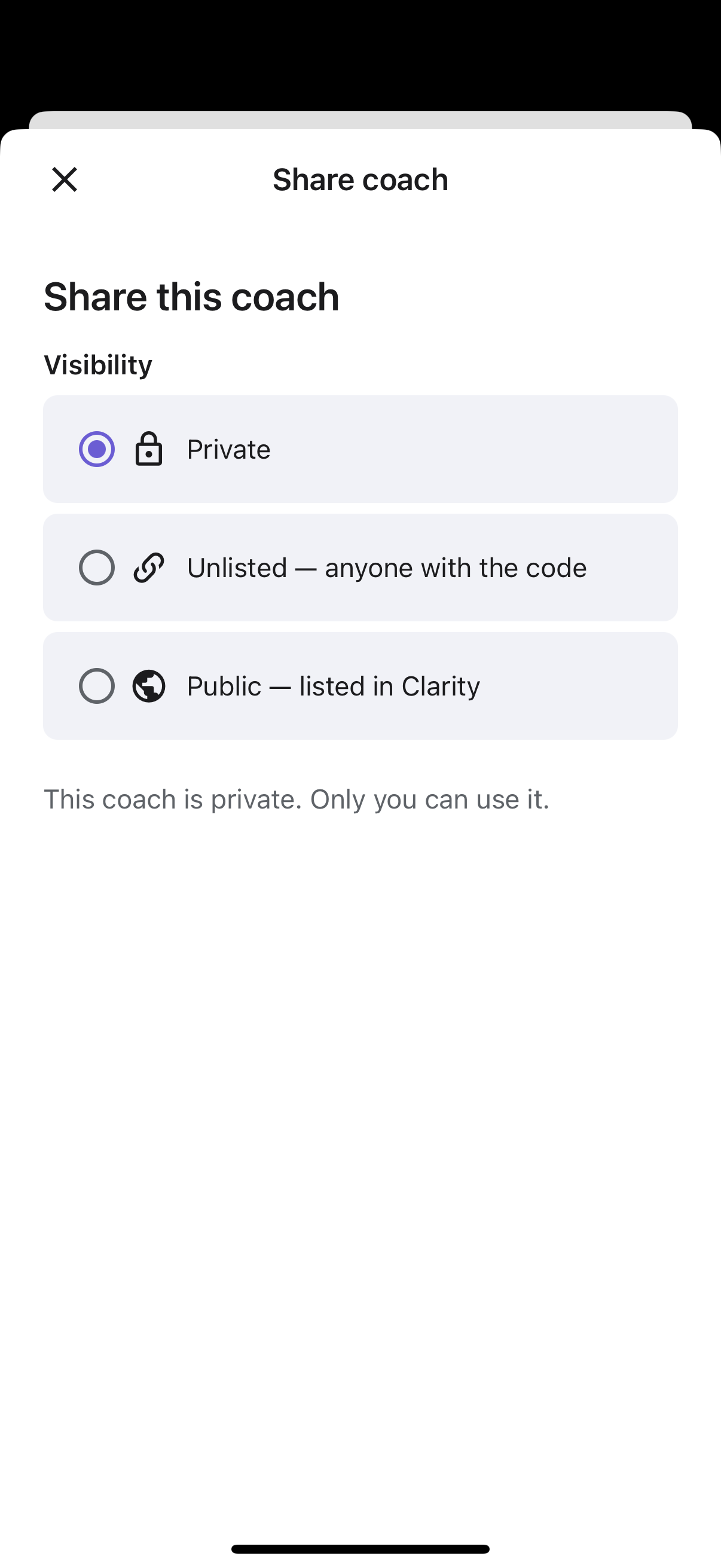Tap the empty white area below the description
This screenshot has height=1568, width=721.
(x=360, y=1157)
